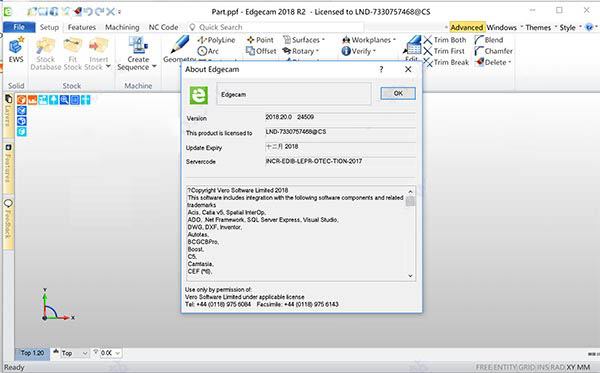Select the Offset geometry tool
600x373 pixels.
(x=261, y=51)
